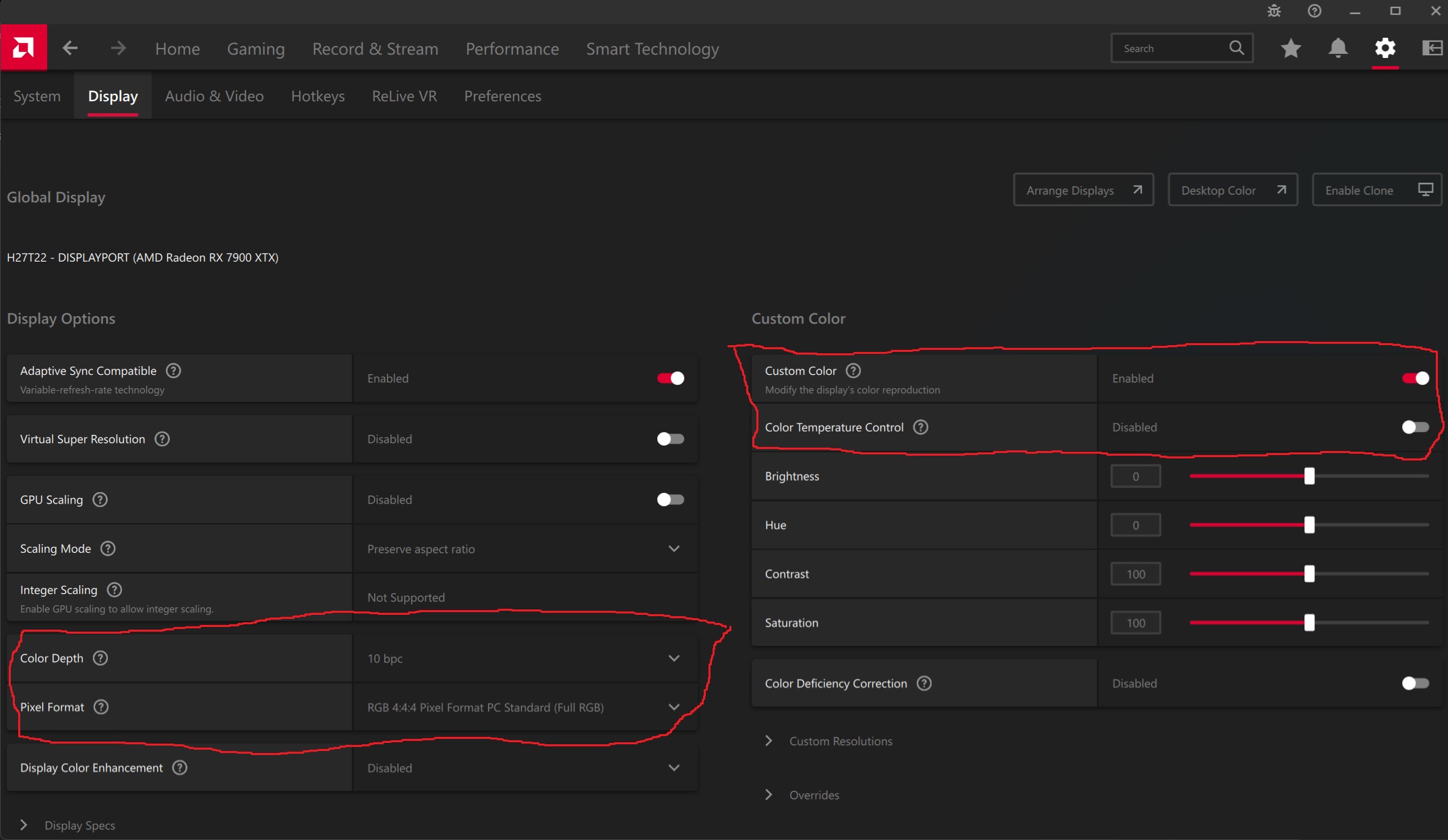
Task: Expand Display Specs section
Action: click(x=67, y=825)
